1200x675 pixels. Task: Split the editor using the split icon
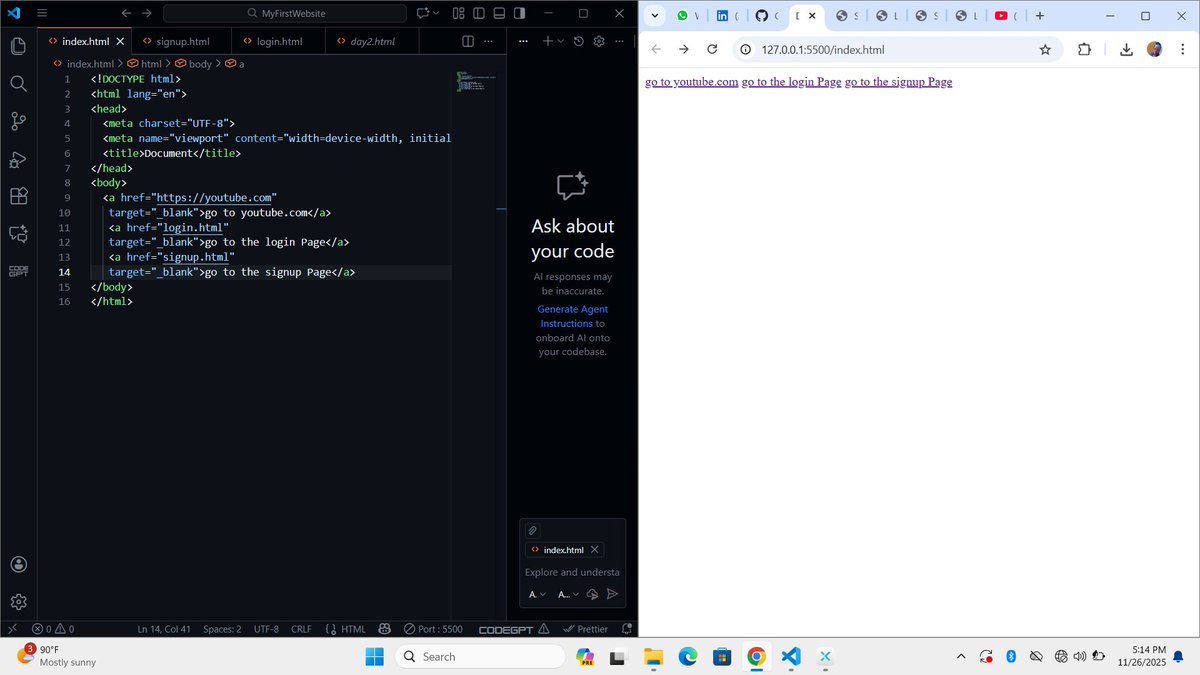pyautogui.click(x=466, y=41)
